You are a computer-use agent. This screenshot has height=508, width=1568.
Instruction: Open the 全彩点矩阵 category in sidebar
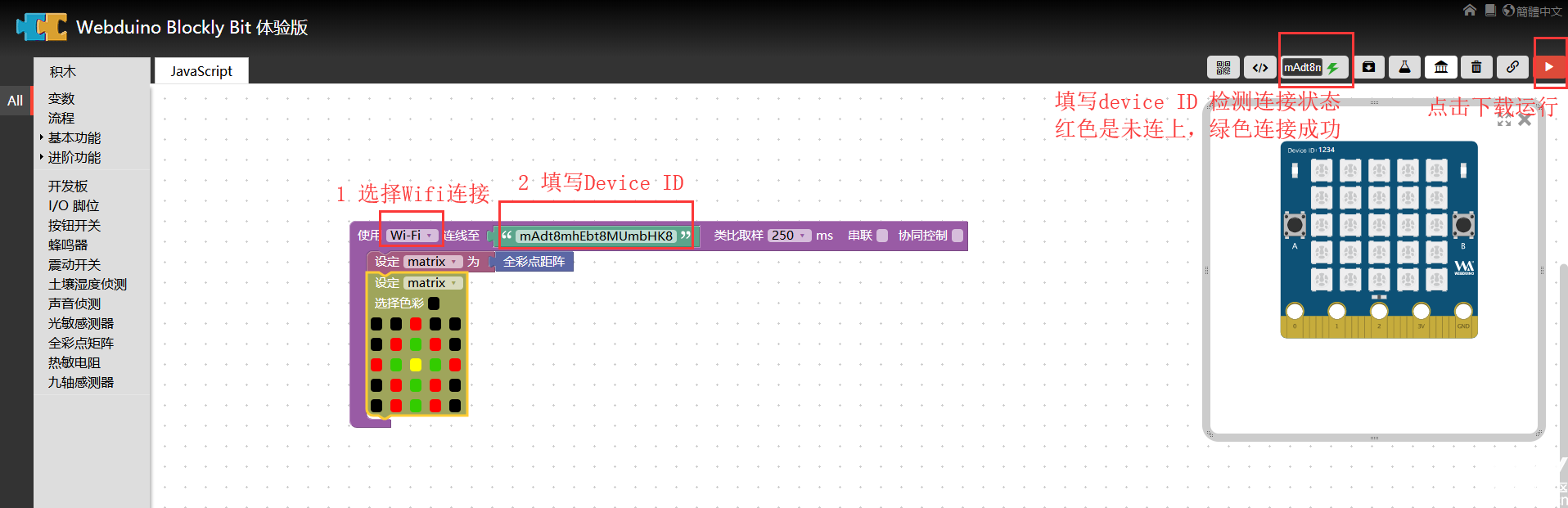81,343
